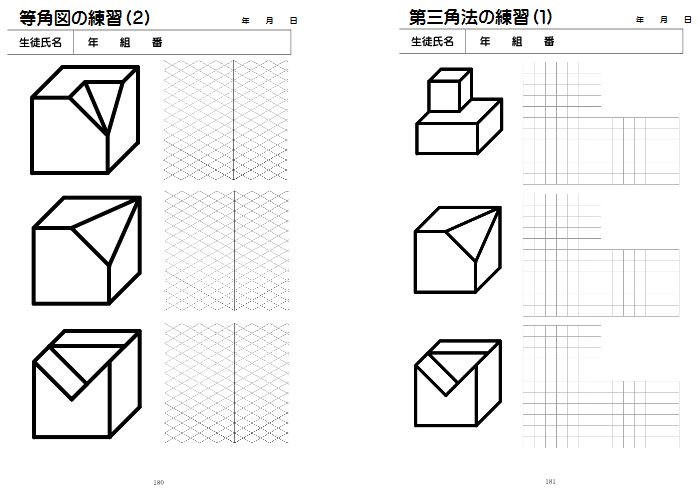Select the right page corner-cut cube figure

coord(458,250)
